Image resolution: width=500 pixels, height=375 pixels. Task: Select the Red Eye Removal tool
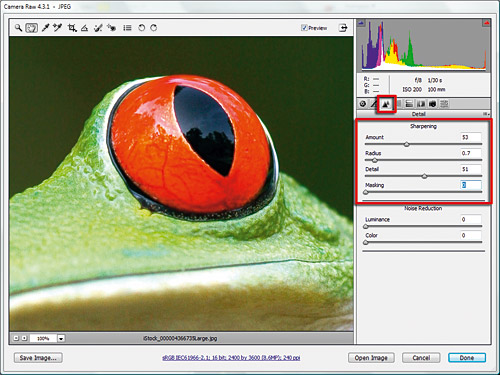click(x=111, y=28)
